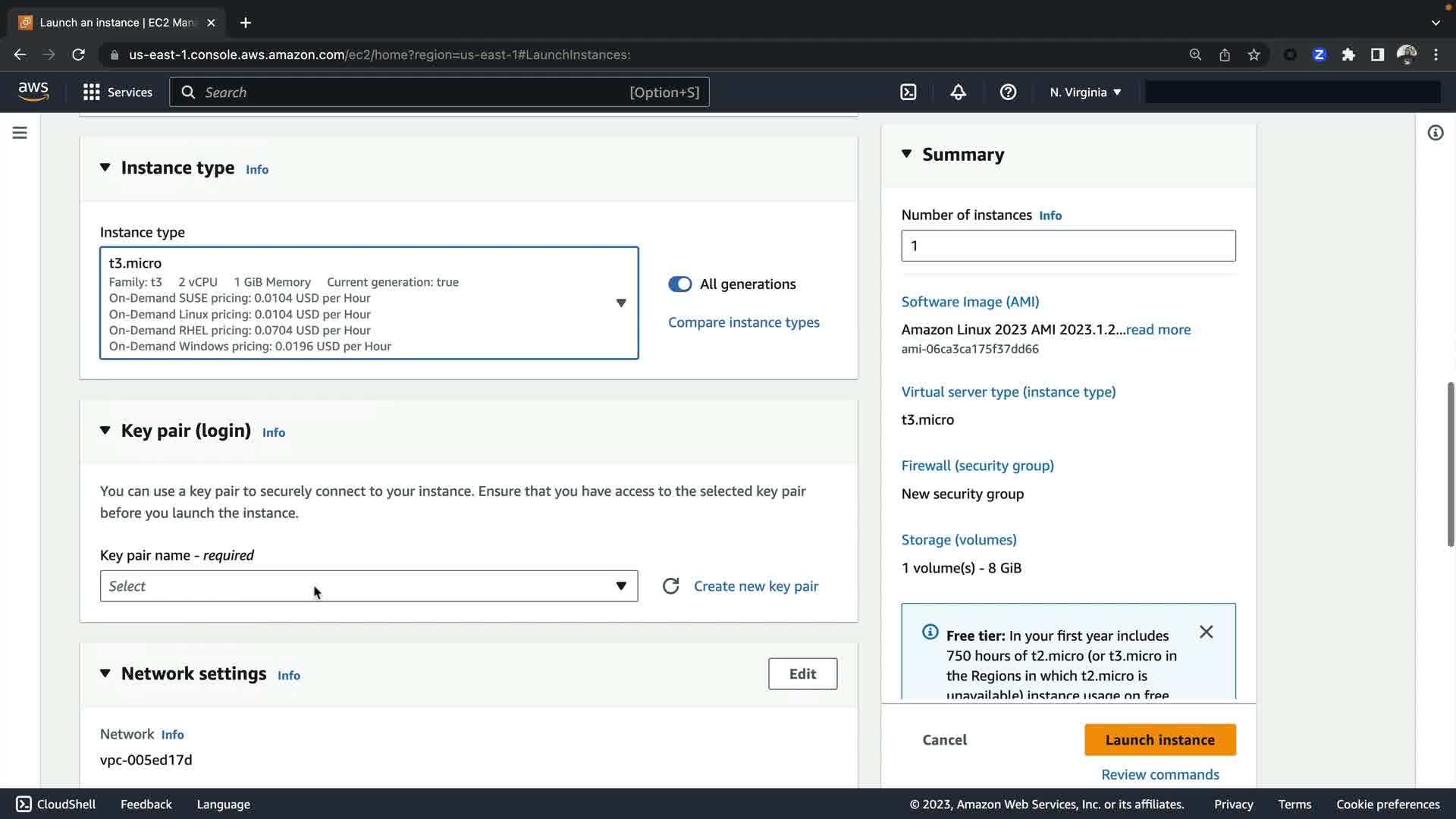The height and width of the screenshot is (819, 1456).
Task: Click the AWS logo home icon
Action: (x=33, y=92)
